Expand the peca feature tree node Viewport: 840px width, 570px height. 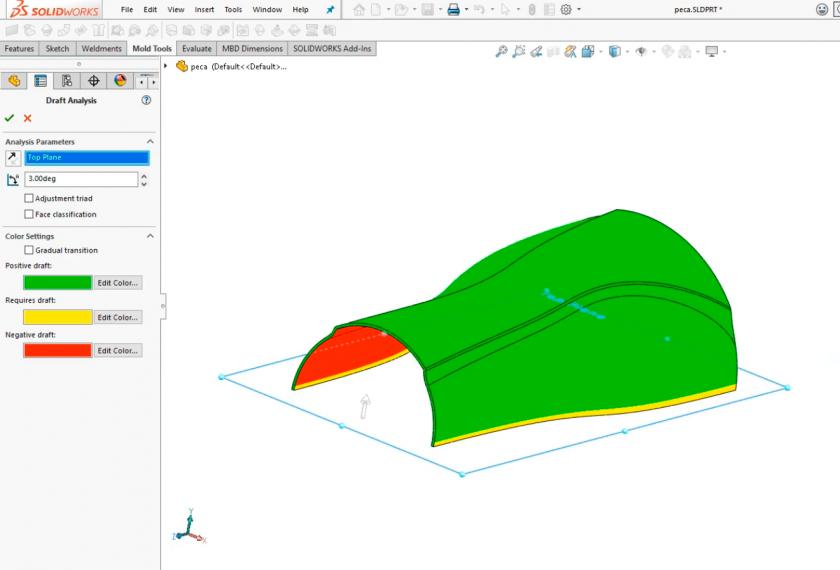[x=166, y=66]
